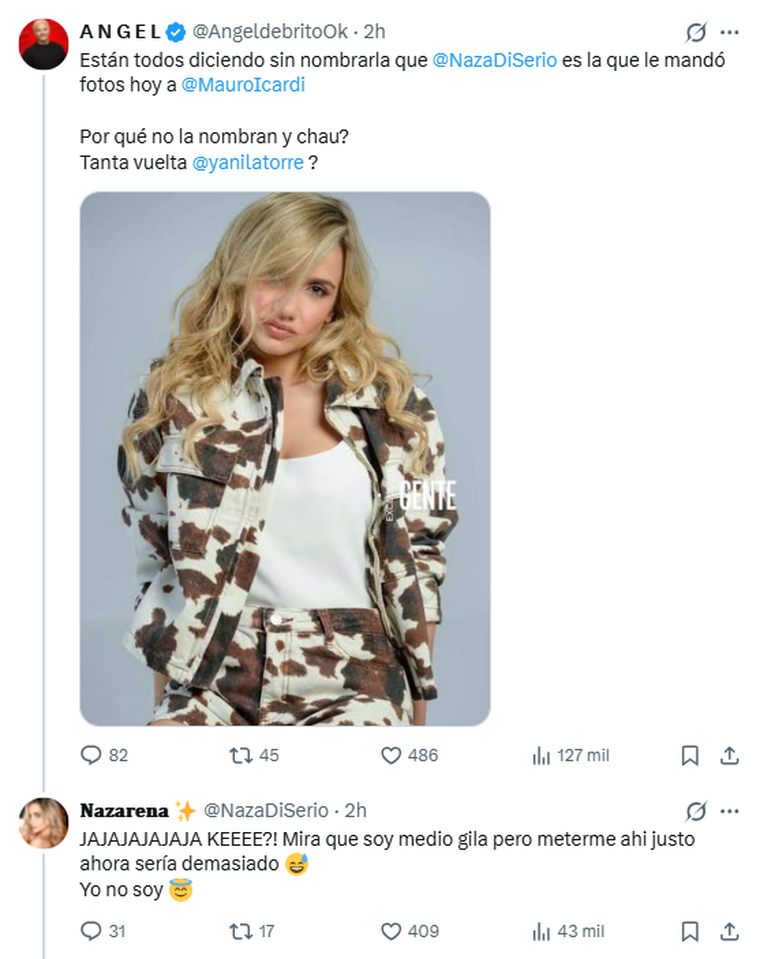Open view analytics showing 127 mil
Screen dimensions: 760x959
tap(545, 757)
